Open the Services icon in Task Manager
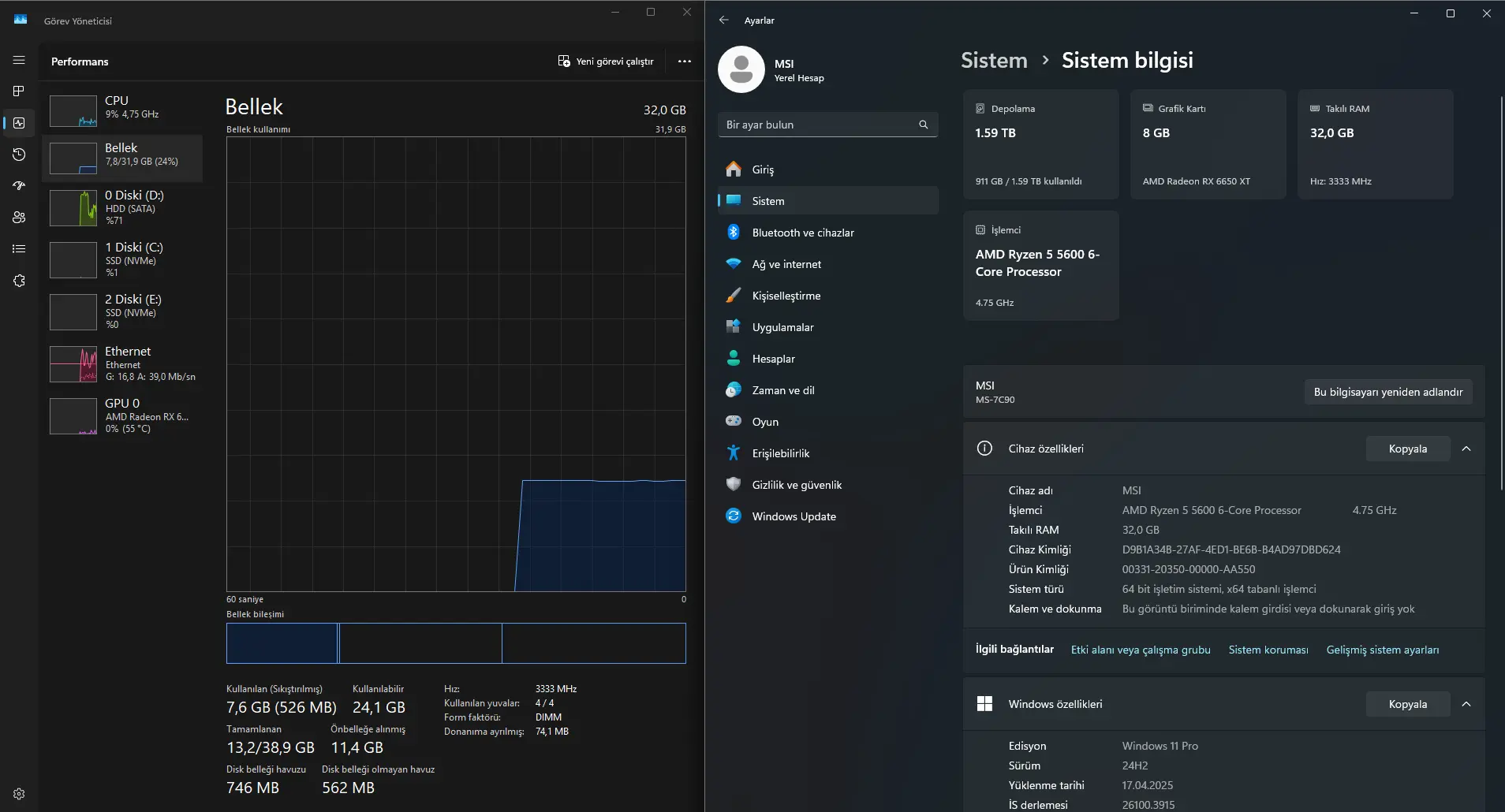1505x812 pixels. click(19, 281)
